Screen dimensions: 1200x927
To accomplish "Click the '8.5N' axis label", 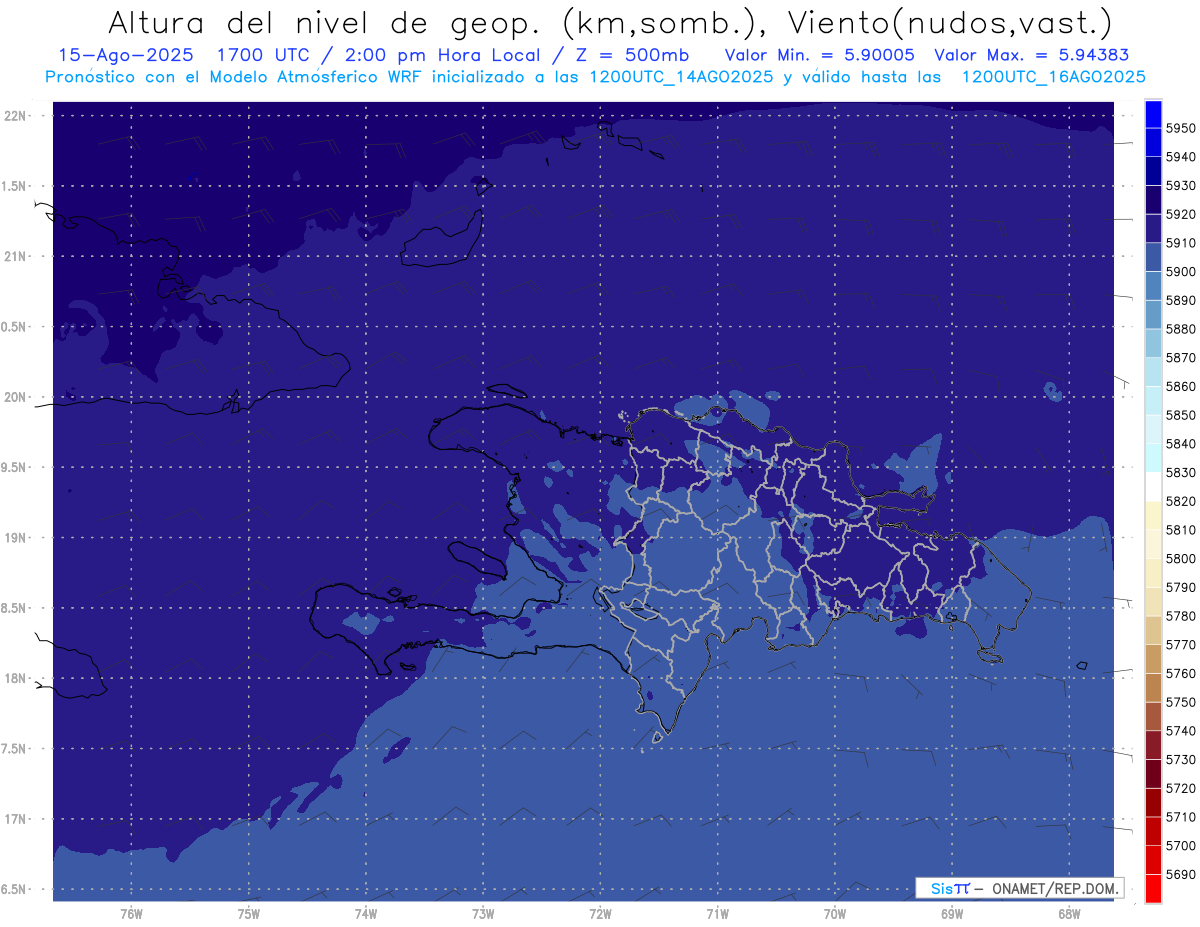I will [14, 608].
